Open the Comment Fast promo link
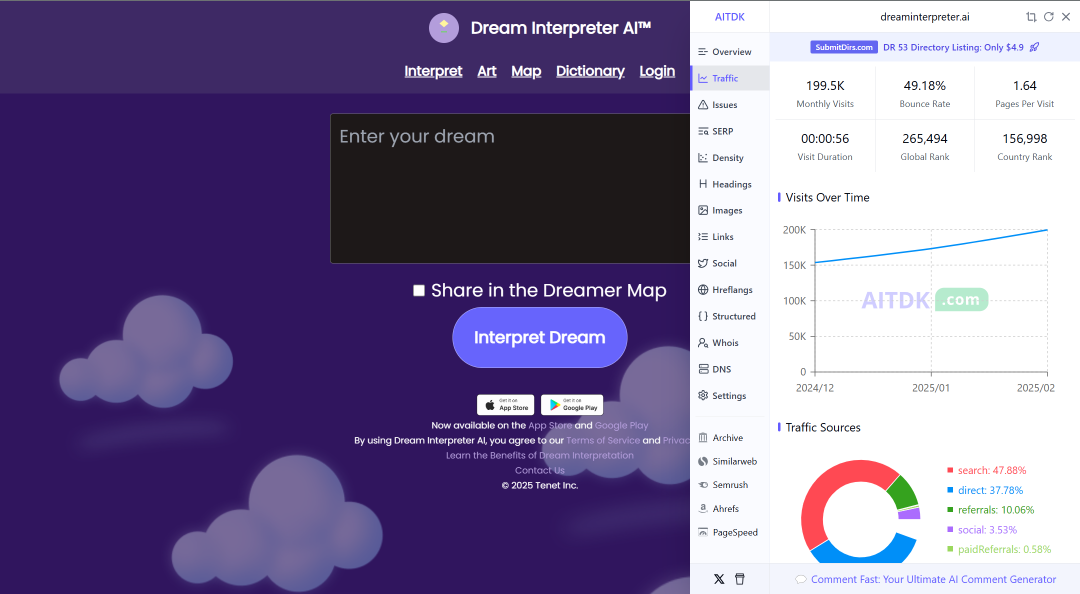 click(933, 580)
